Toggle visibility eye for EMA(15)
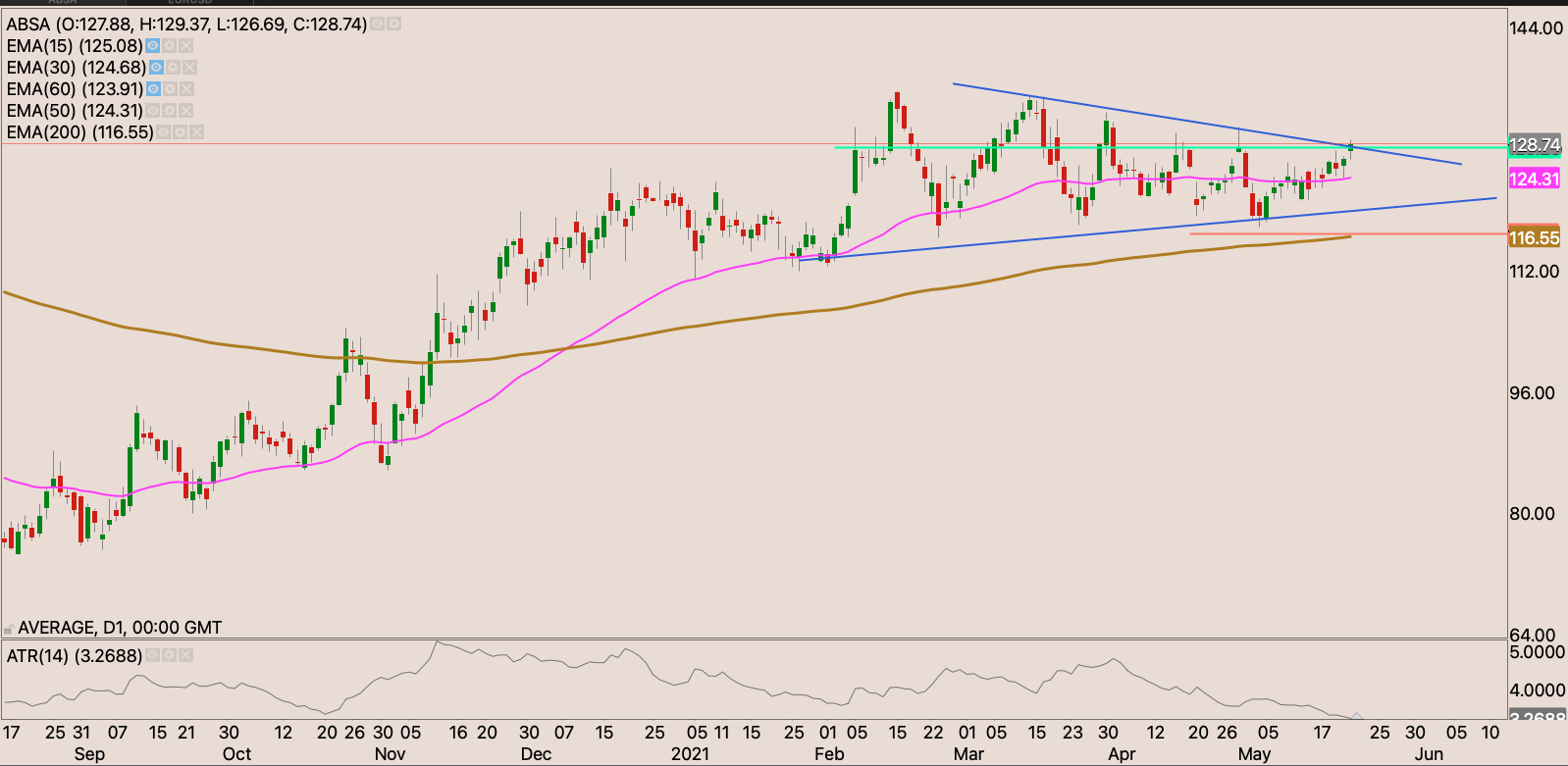 pyautogui.click(x=152, y=46)
